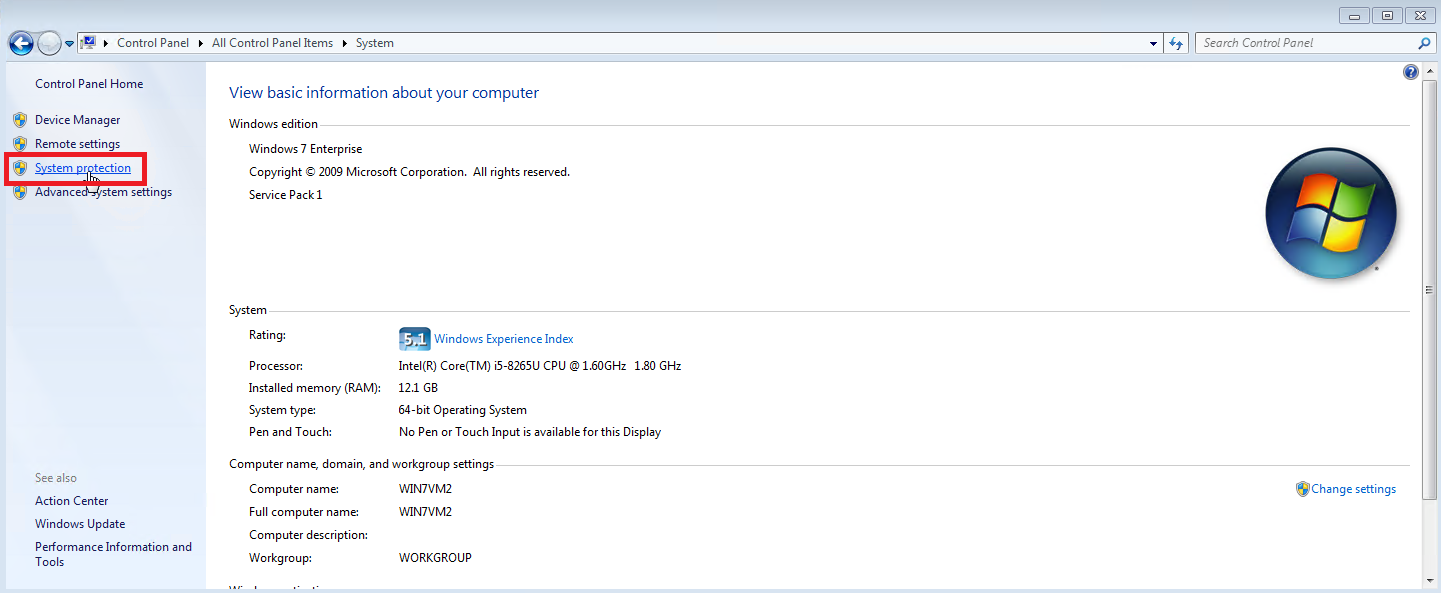The height and width of the screenshot is (593, 1441).
Task: Click the Windows logo orb image
Action: (1330, 213)
